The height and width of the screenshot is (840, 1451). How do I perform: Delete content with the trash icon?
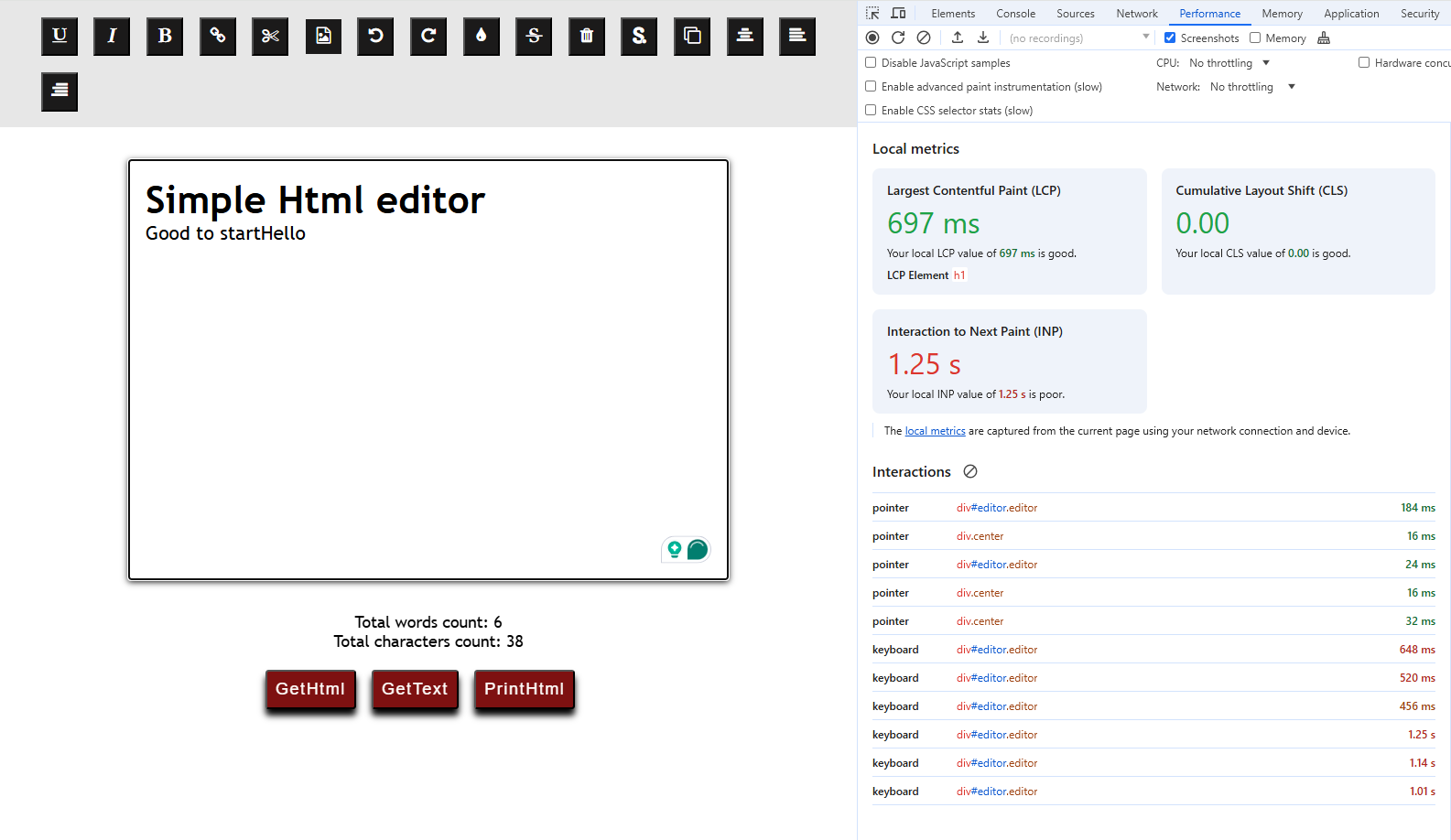(587, 36)
